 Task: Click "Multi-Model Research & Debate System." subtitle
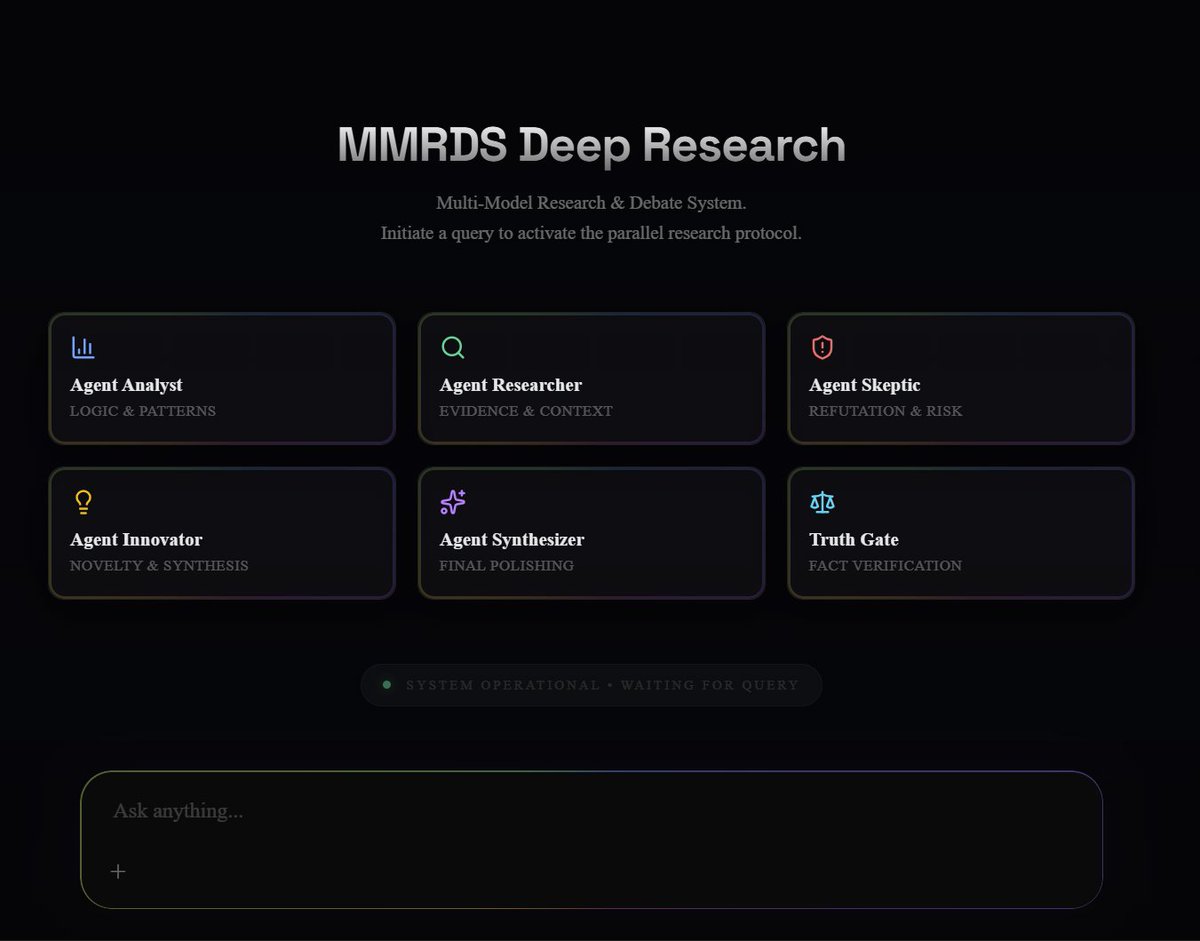pyautogui.click(x=591, y=203)
